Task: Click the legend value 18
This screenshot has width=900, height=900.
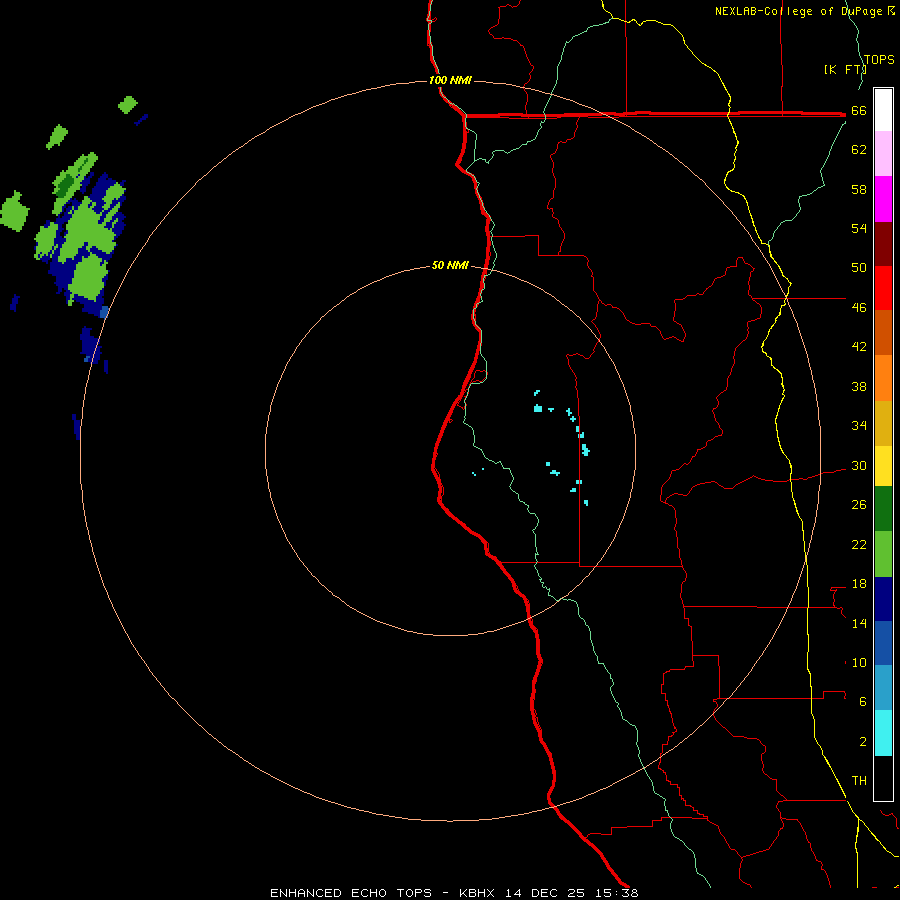Action: coord(859,584)
